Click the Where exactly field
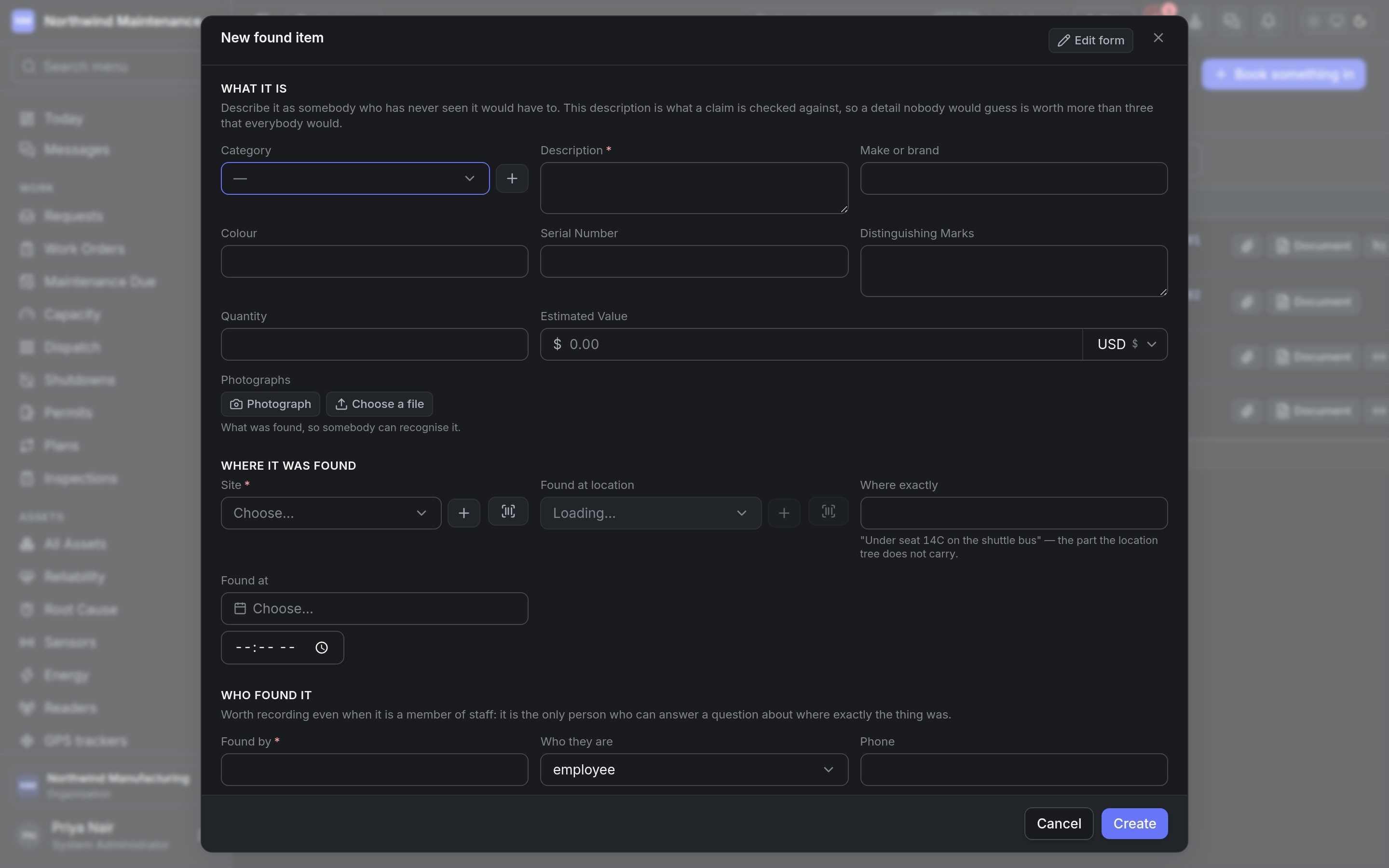The image size is (1389, 868). [1014, 513]
